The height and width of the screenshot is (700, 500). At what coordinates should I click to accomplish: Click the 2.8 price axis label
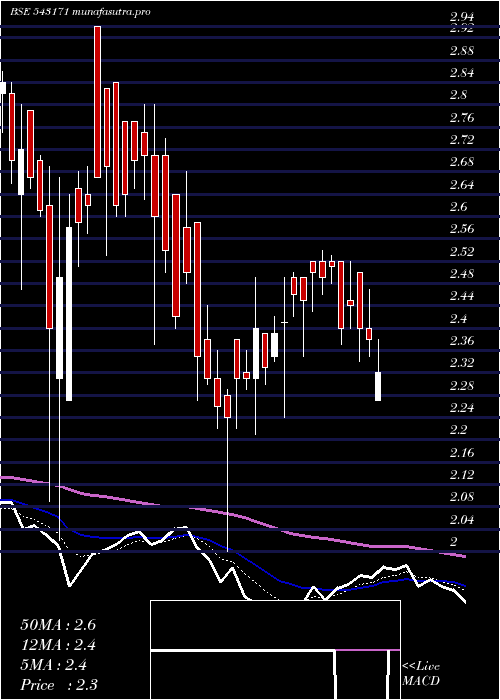[458, 95]
